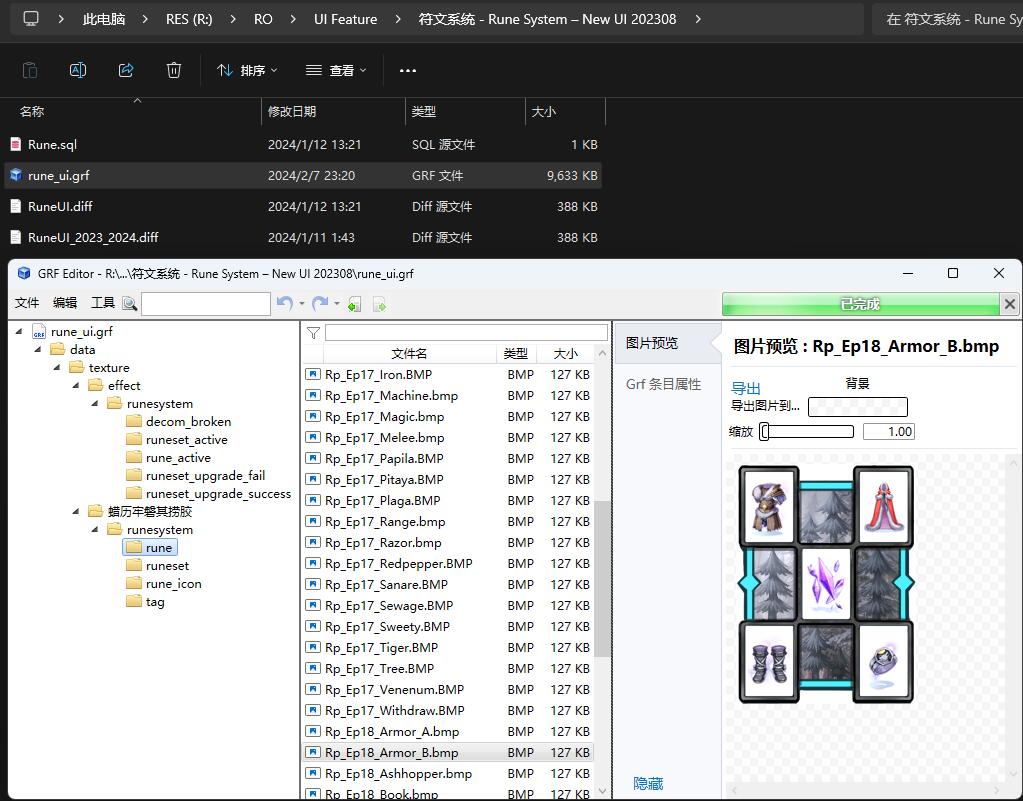Click the share icon in Explorer toolbar
The image size is (1023, 801).
[126, 70]
